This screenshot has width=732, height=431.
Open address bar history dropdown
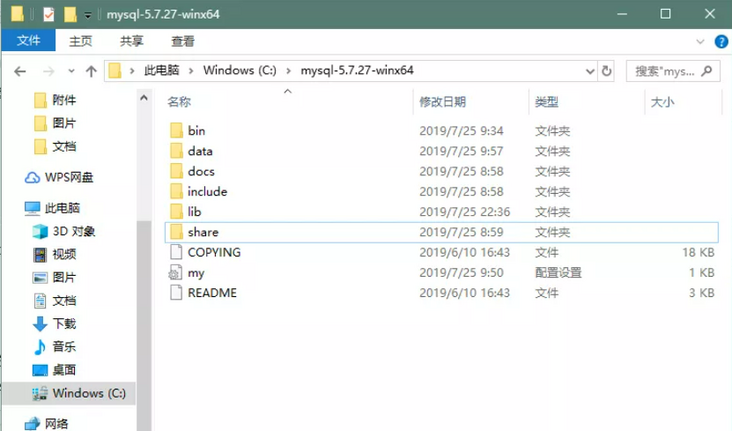pyautogui.click(x=590, y=71)
